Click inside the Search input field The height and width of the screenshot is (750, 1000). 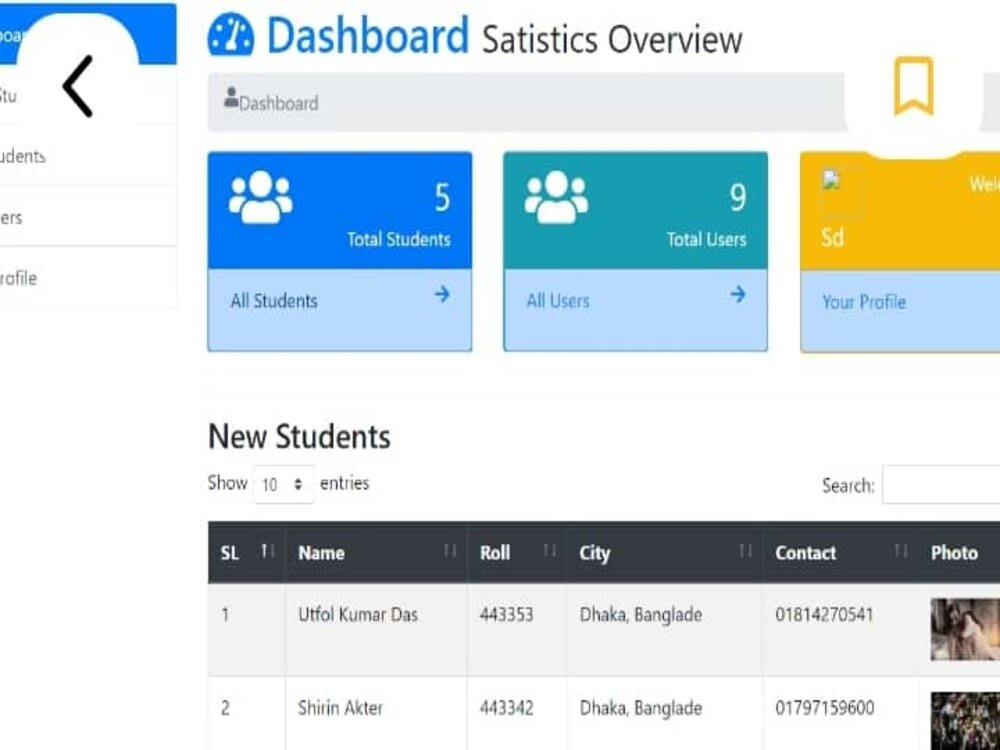[x=945, y=485]
